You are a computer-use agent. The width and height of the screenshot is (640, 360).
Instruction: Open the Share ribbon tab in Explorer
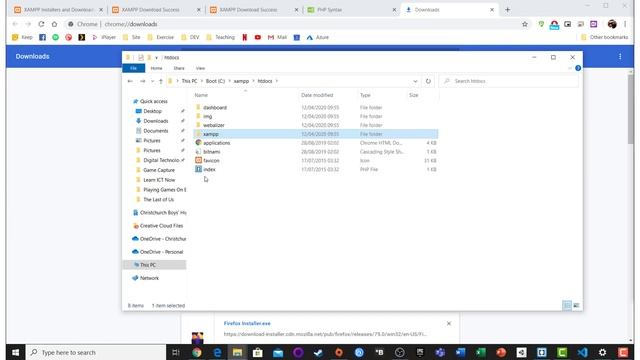click(179, 68)
